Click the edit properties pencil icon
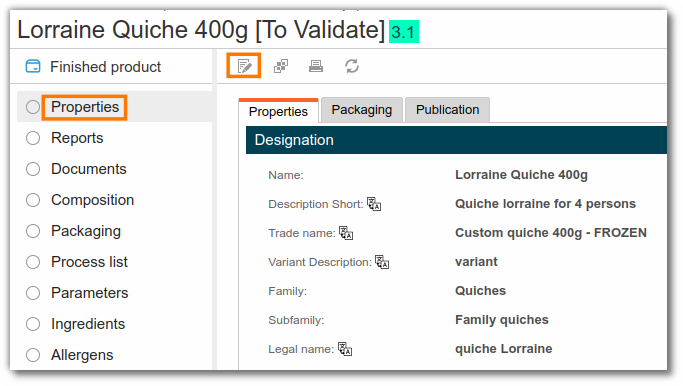 [244, 66]
